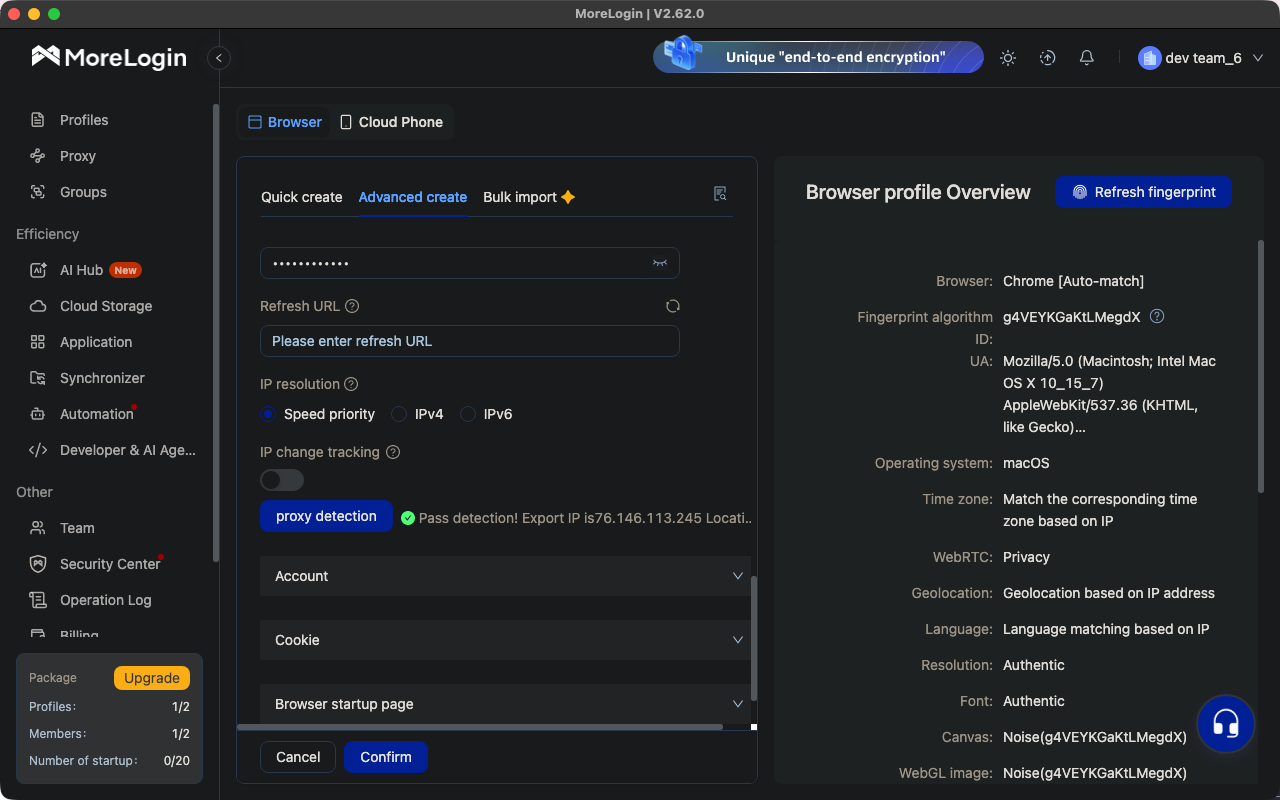
Task: Open Cloud Storage in sidebar
Action: click(x=108, y=306)
